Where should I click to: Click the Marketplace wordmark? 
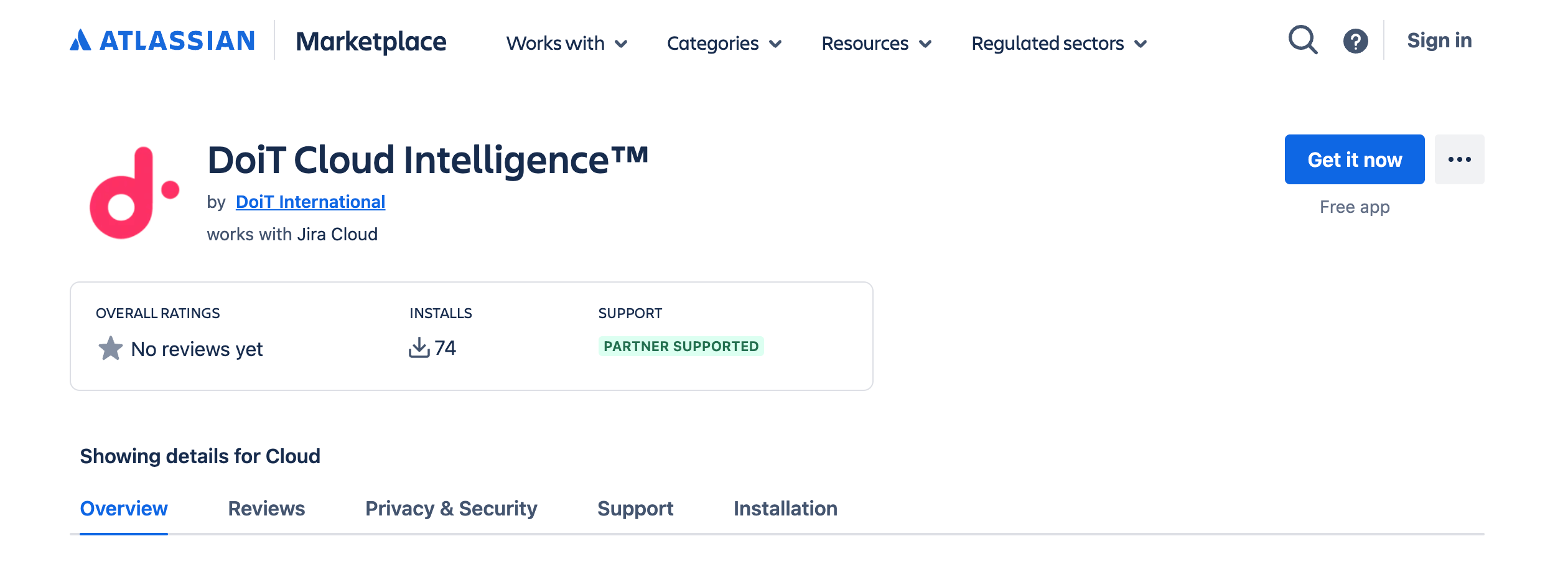(372, 42)
